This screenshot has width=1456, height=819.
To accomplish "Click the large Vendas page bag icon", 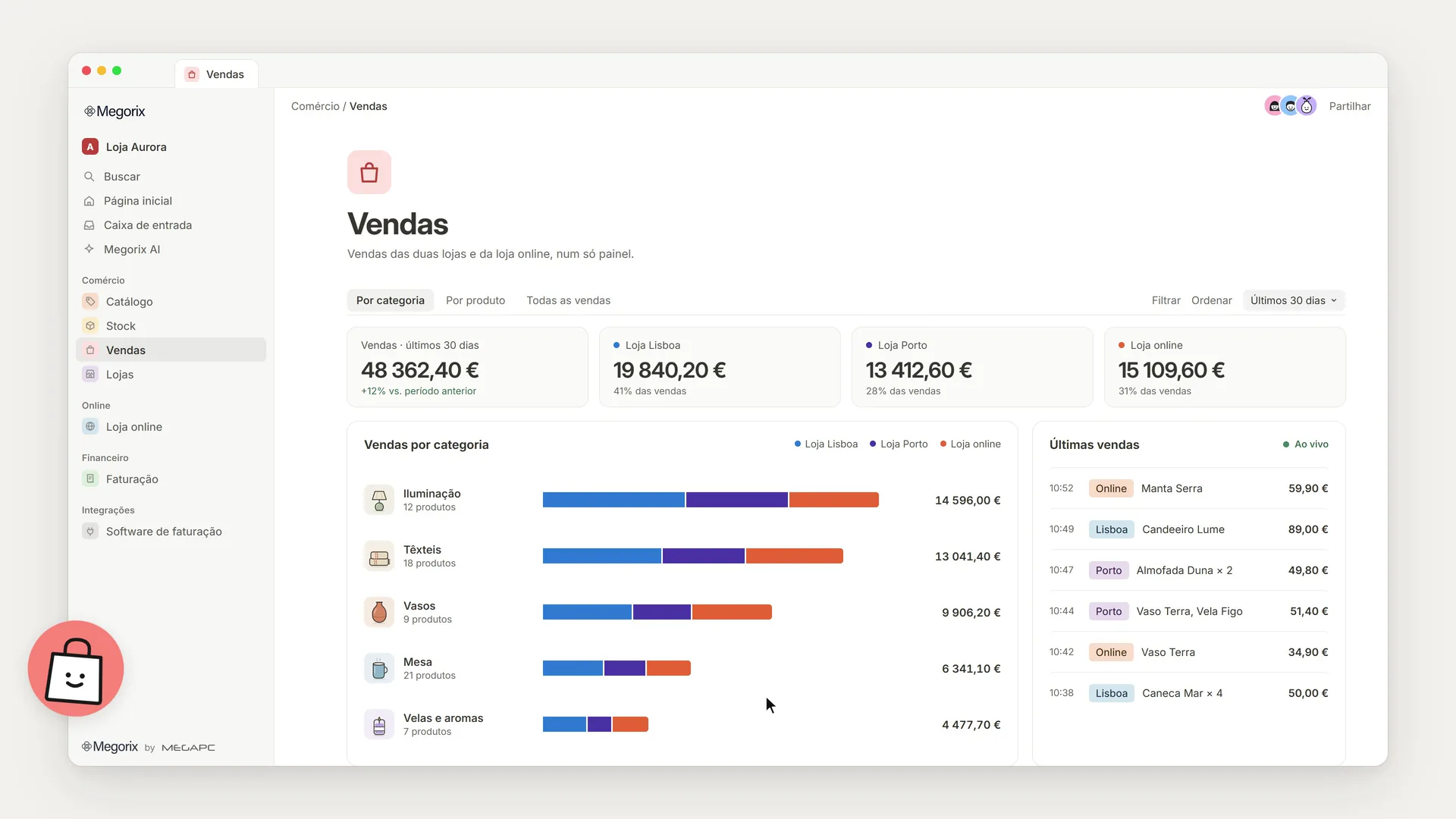I will 369,172.
